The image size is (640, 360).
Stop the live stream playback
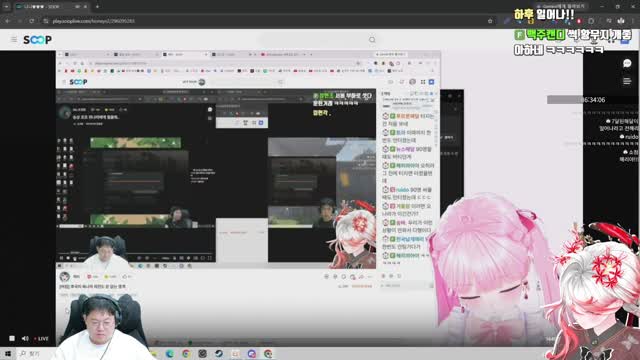click(12, 338)
